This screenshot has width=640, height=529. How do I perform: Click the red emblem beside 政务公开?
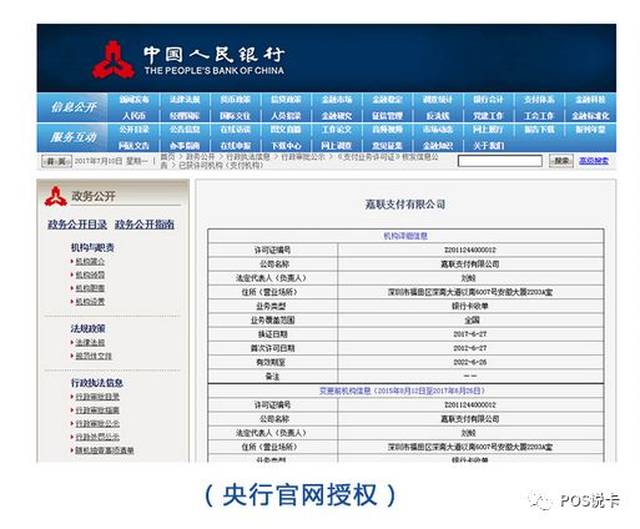[56, 196]
